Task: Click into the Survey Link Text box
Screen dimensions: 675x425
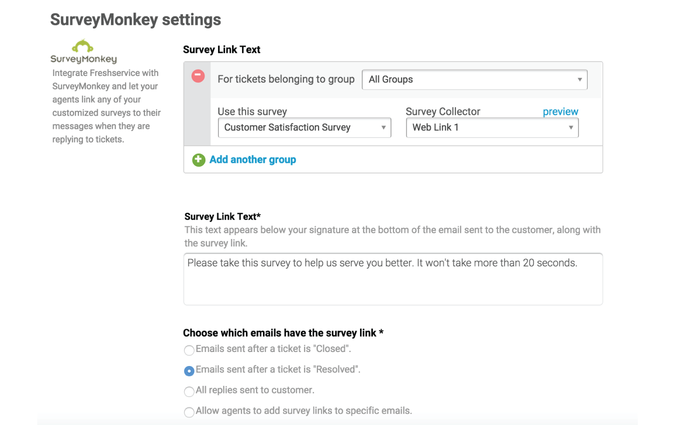Action: (393, 279)
